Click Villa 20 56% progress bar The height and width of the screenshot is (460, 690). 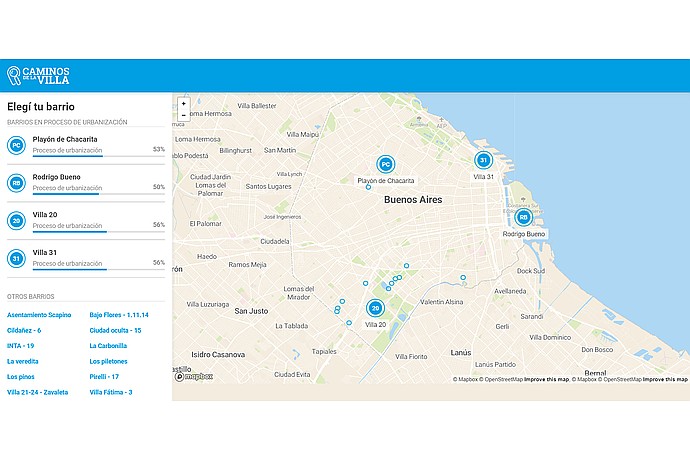coord(99,231)
